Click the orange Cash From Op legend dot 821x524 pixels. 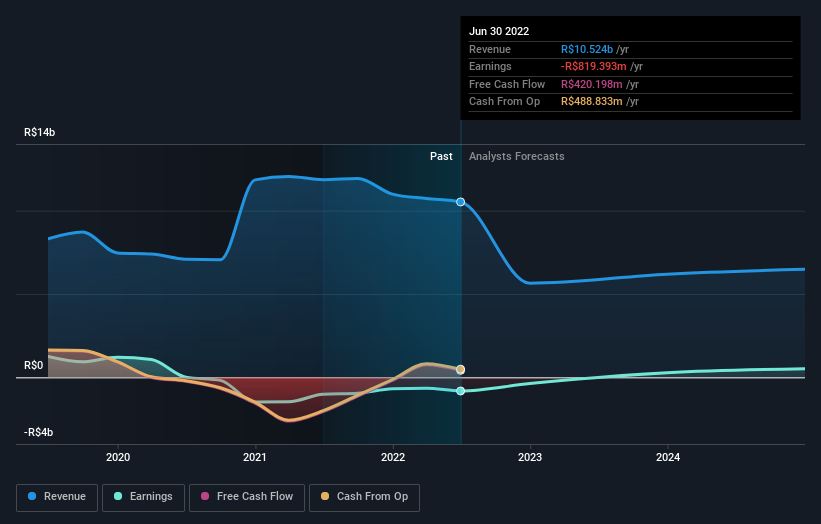(x=325, y=496)
